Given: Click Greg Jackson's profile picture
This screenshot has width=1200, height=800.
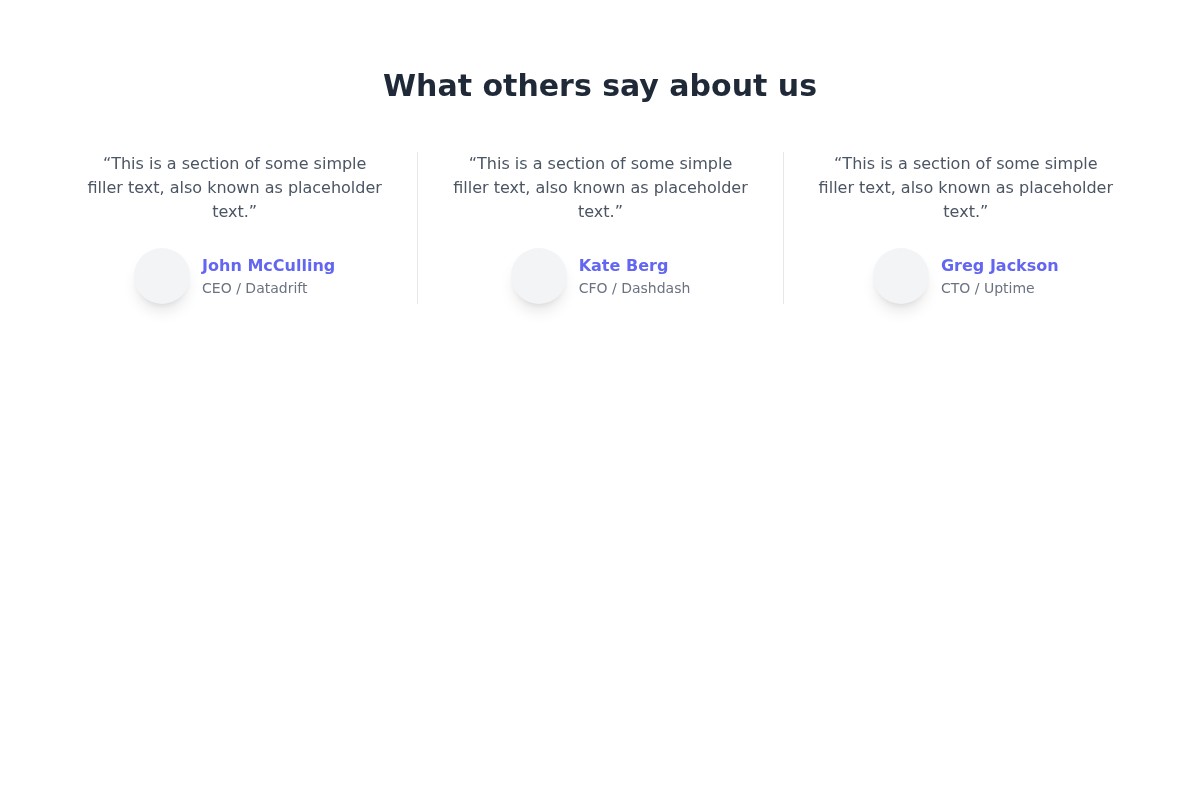Looking at the screenshot, I should [x=901, y=276].
